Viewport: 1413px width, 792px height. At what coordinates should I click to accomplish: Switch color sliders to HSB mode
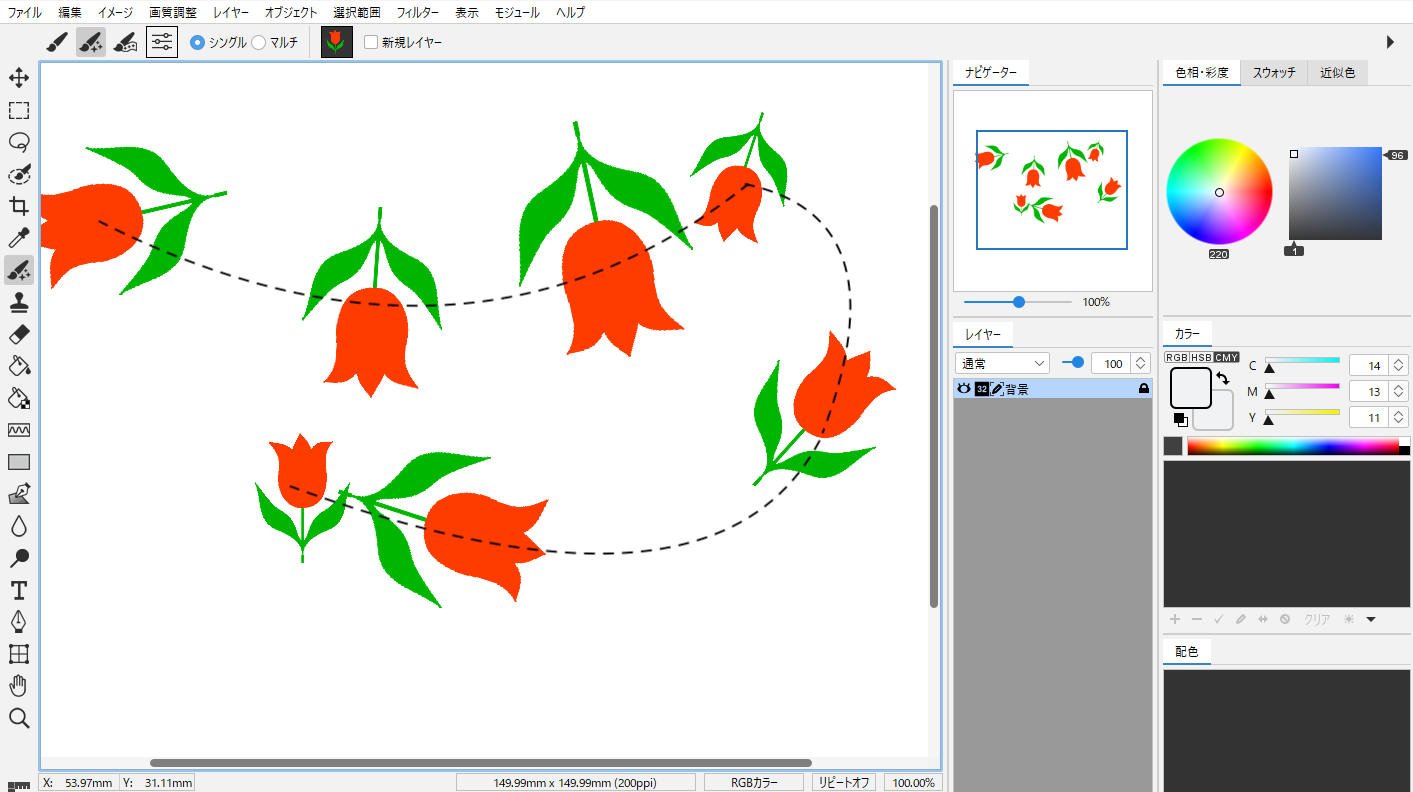pyautogui.click(x=1201, y=357)
